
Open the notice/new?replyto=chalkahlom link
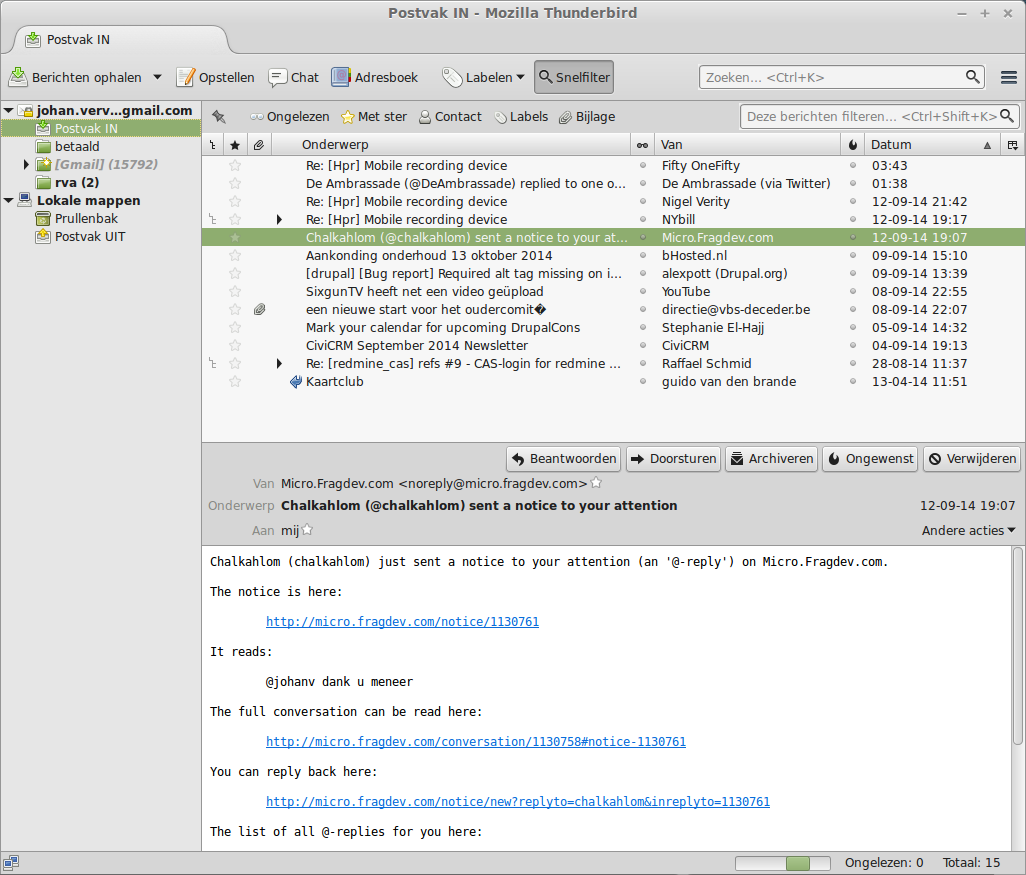pyautogui.click(x=518, y=802)
